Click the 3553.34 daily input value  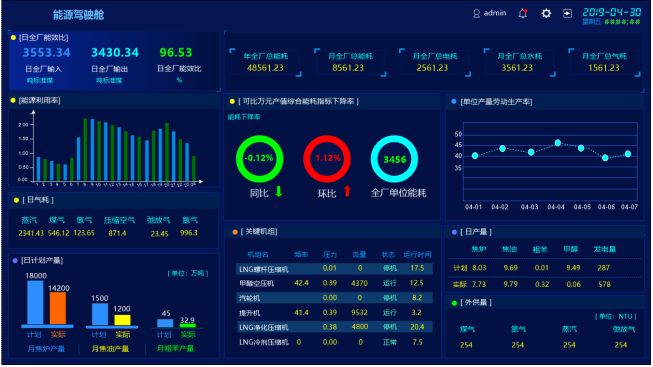pyautogui.click(x=46, y=52)
